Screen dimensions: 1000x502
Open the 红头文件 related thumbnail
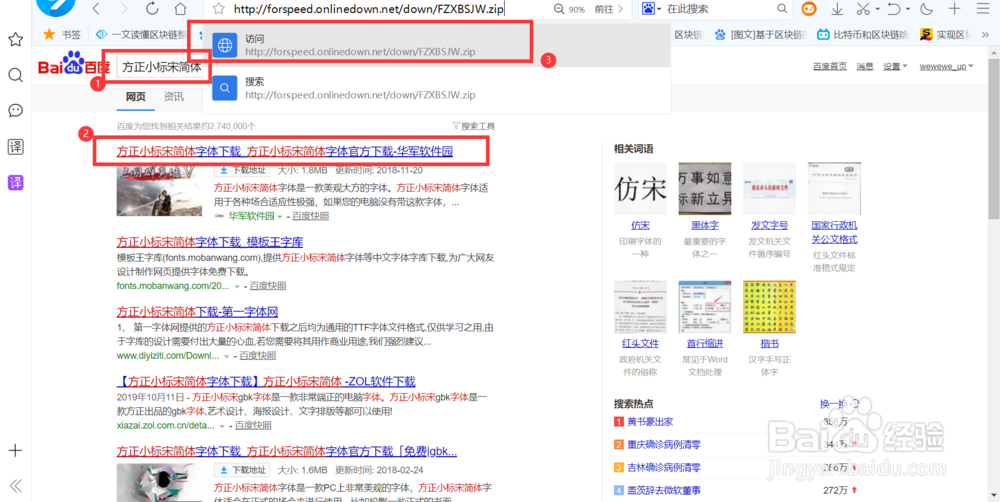pos(640,307)
